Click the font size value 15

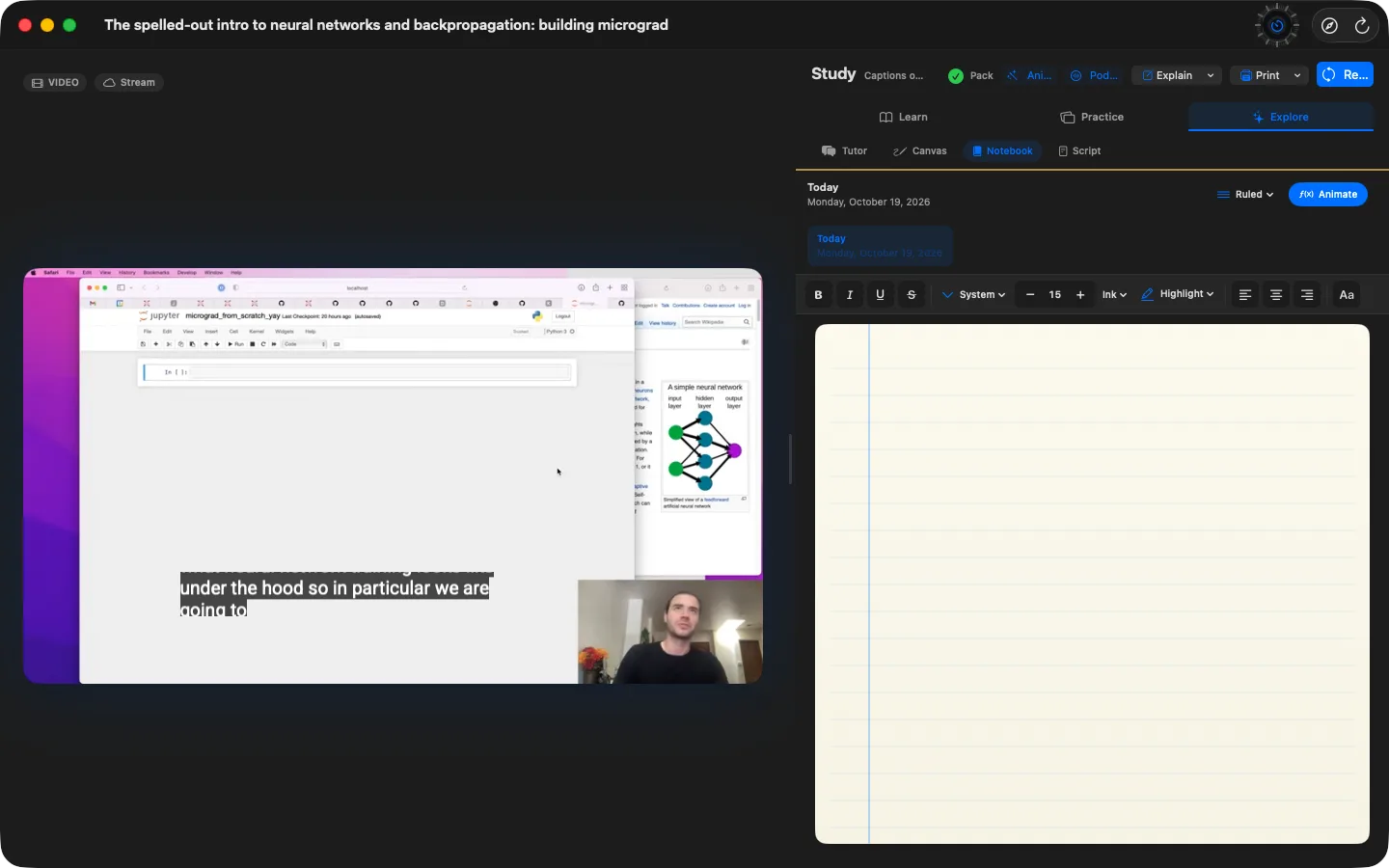pos(1055,295)
